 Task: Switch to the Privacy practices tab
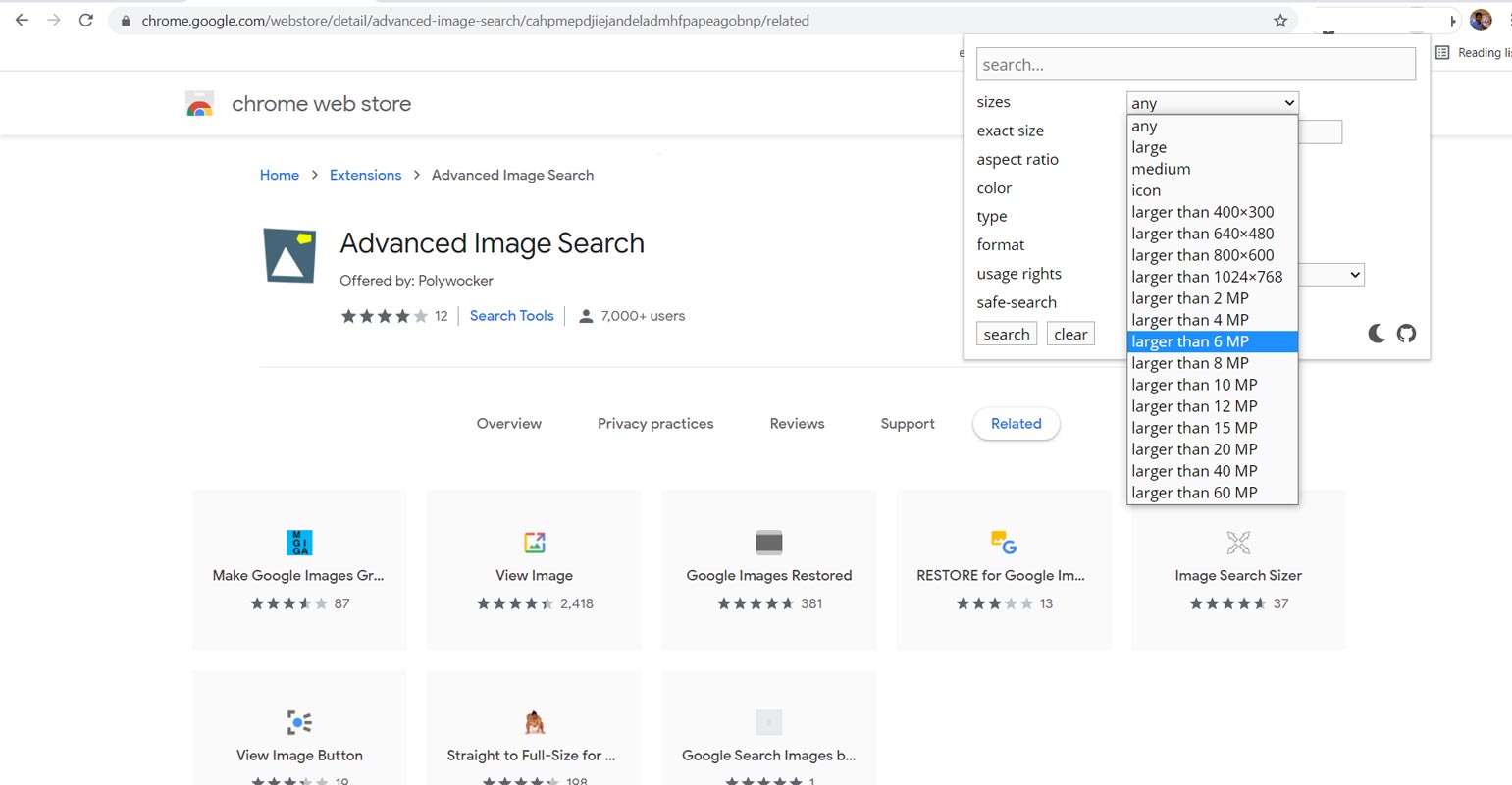655,424
